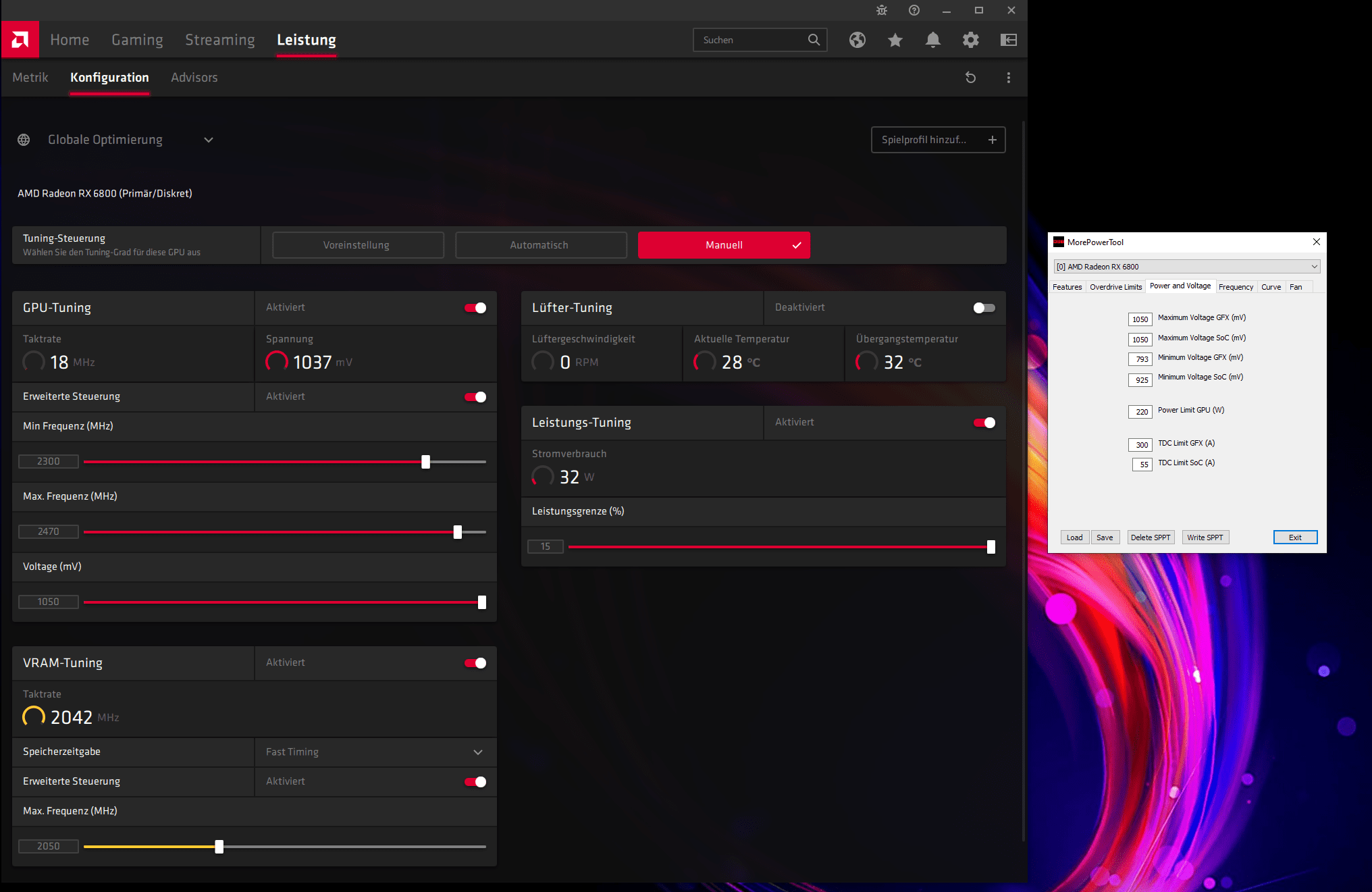
Task: Click the VRAM Max. Frequenz slider handle
Action: point(219,847)
